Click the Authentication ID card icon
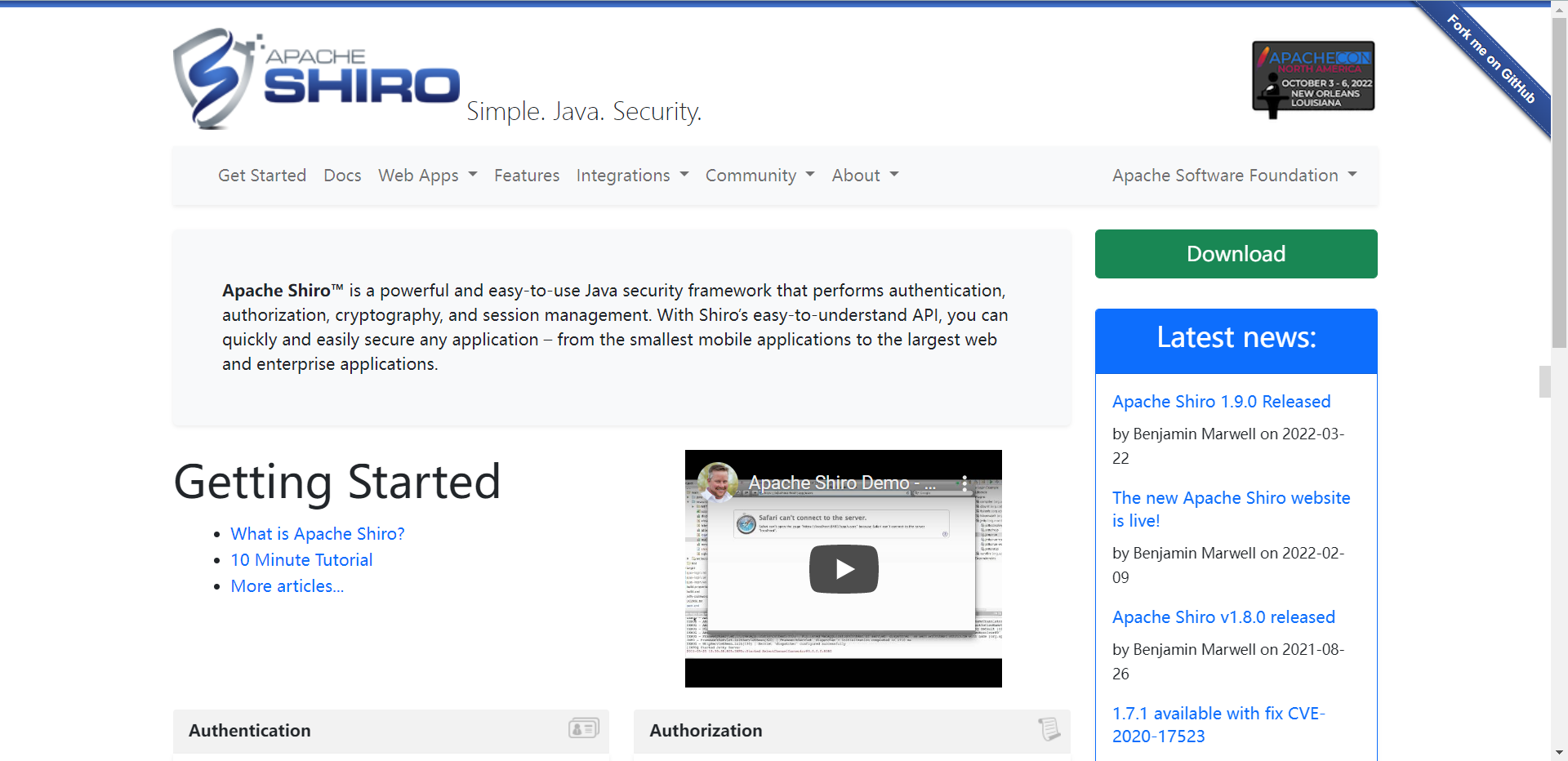 point(584,728)
